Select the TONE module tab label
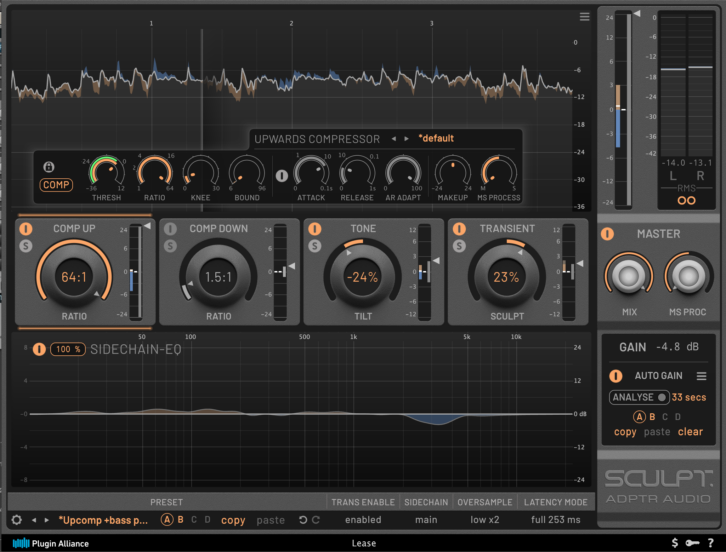726x552 pixels. 363,229
